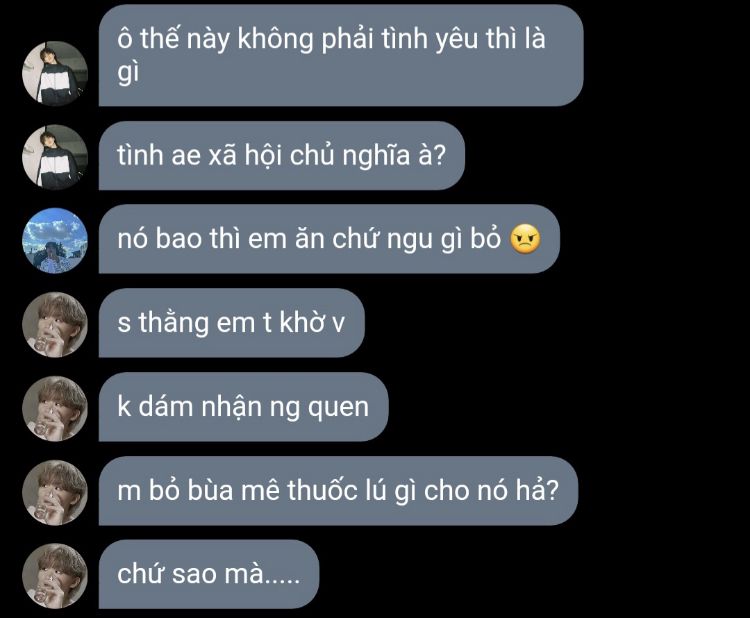The width and height of the screenshot is (750, 618).
Task: Tap avatar beside 's thằng em t khờ v'
Action: (x=55, y=325)
